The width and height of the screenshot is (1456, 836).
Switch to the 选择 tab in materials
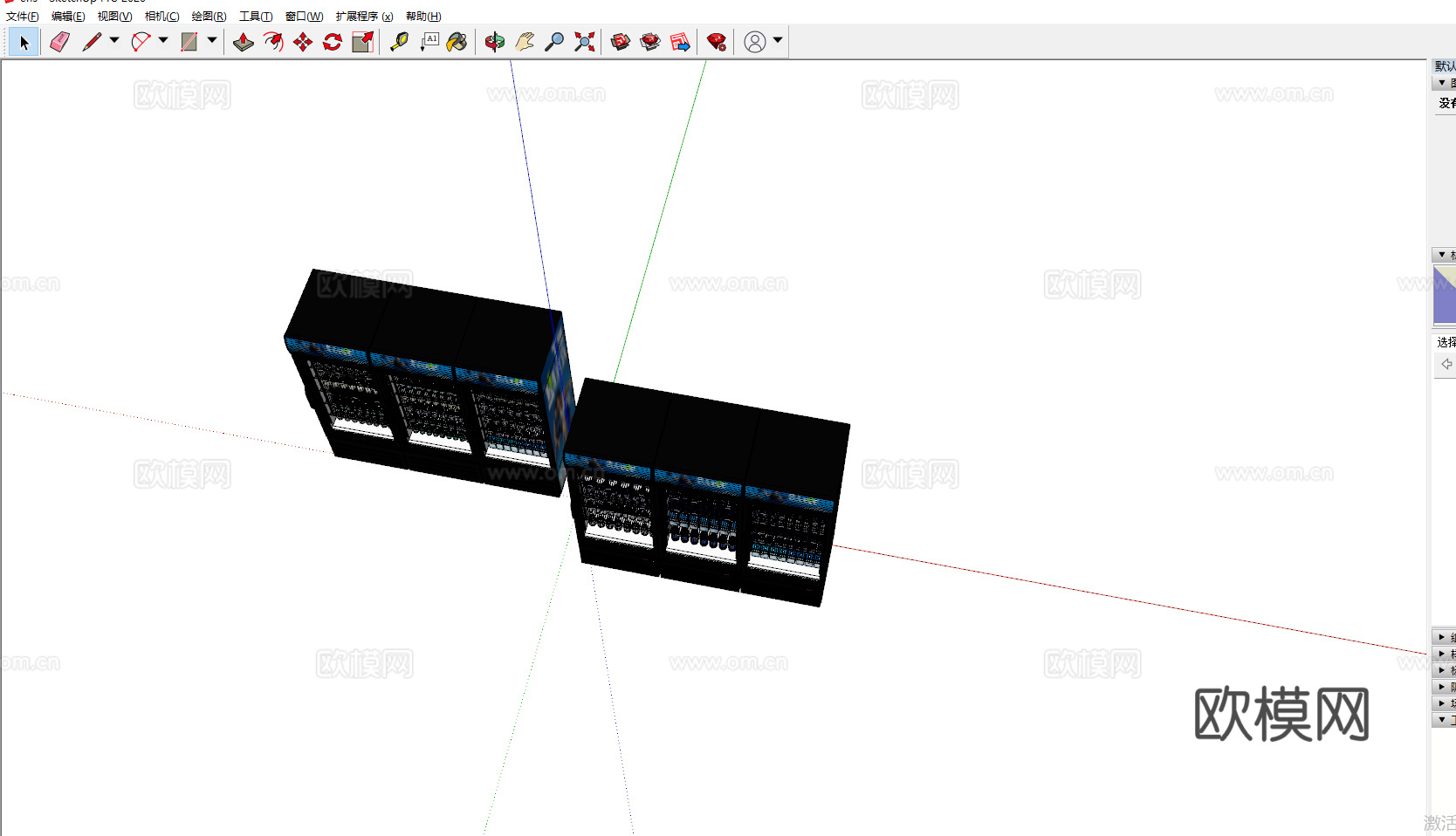pyautogui.click(x=1446, y=342)
